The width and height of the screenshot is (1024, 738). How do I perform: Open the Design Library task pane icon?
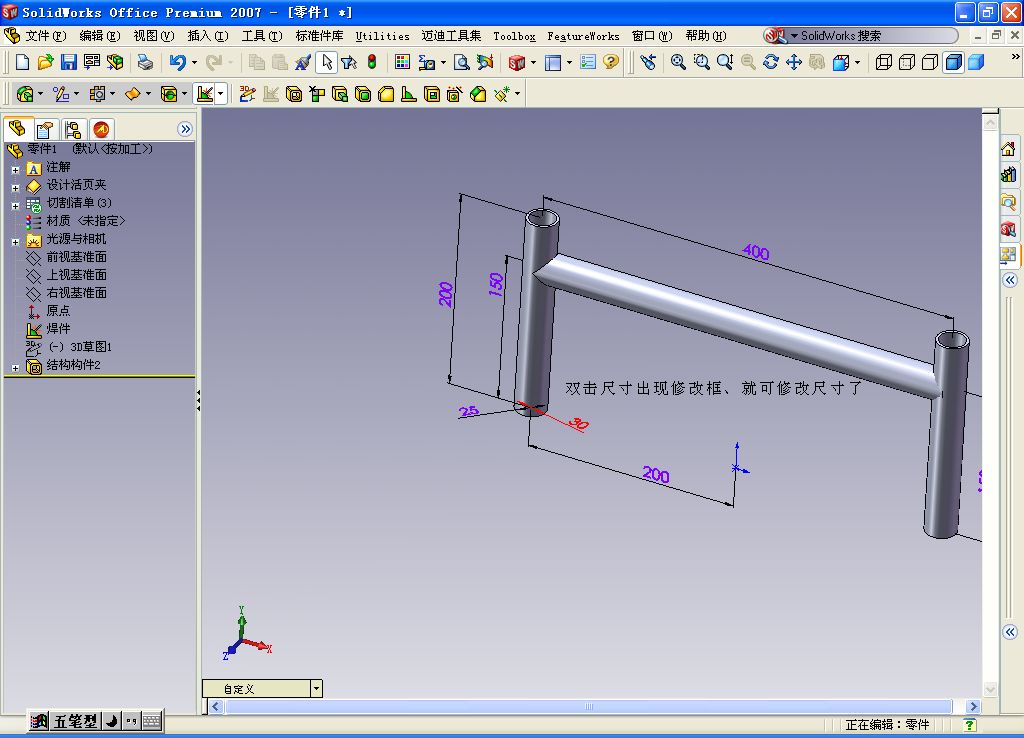coord(1009,174)
